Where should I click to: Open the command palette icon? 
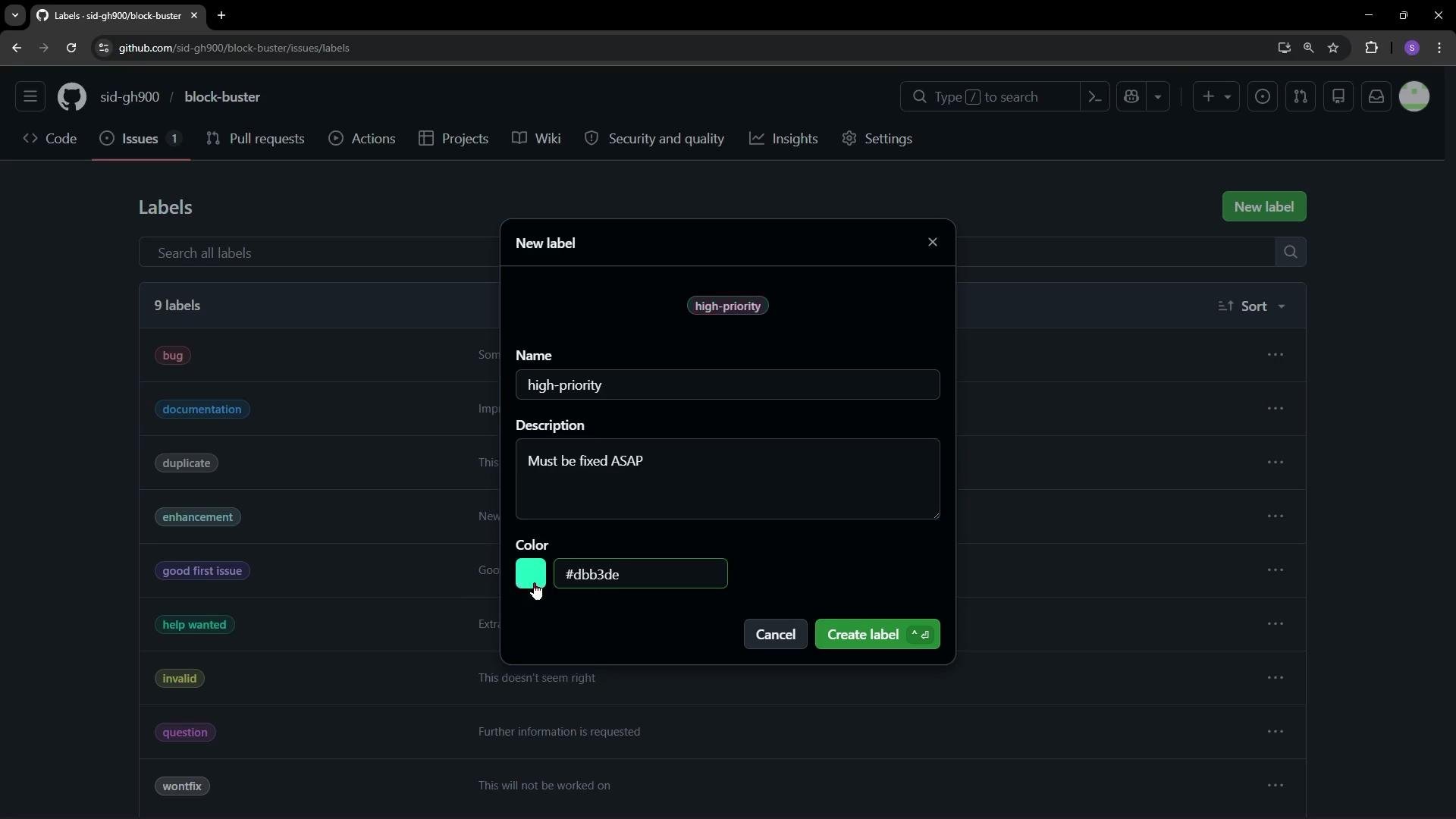[1095, 97]
